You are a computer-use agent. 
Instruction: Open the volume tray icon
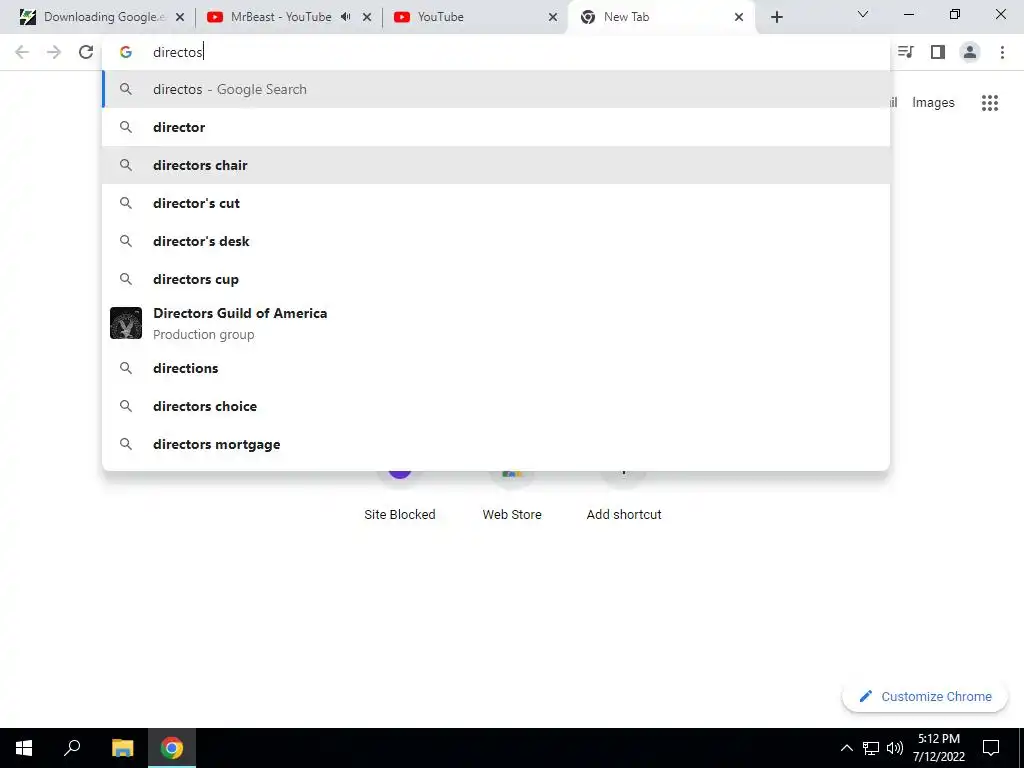point(895,748)
